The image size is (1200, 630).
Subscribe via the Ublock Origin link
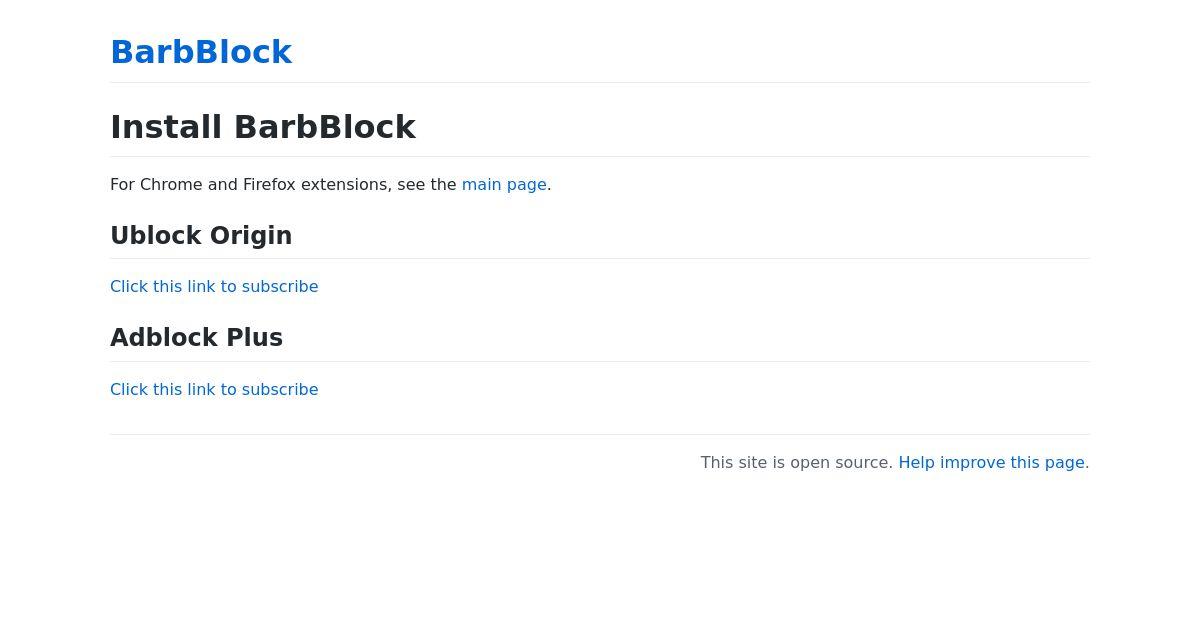(x=214, y=287)
